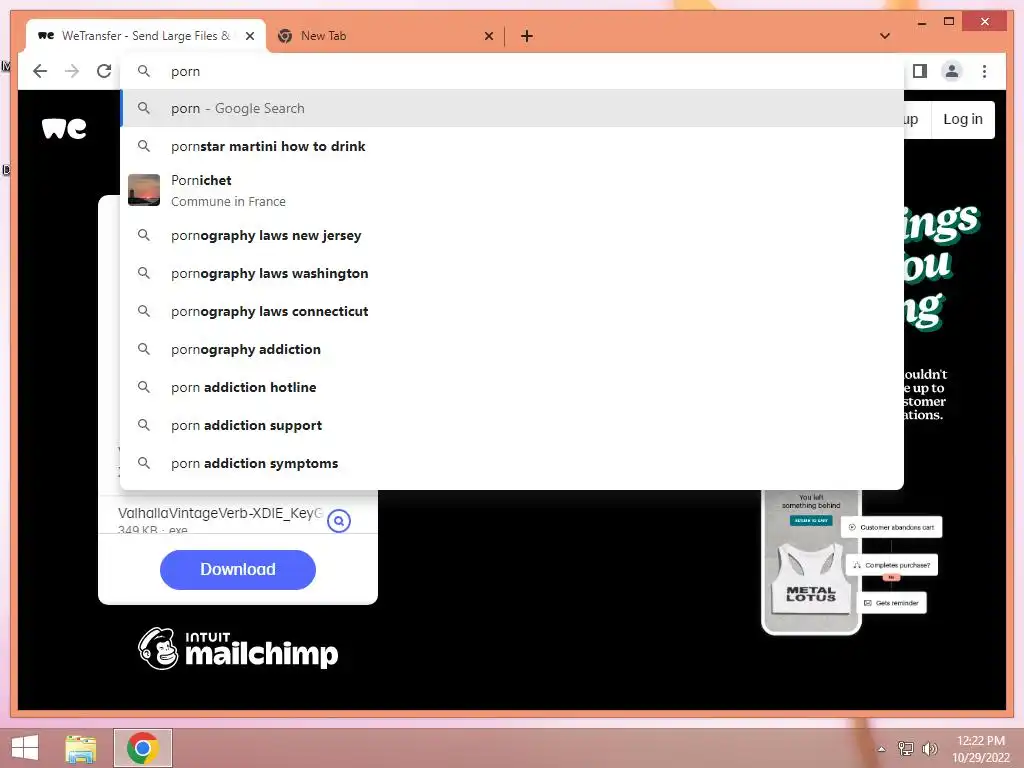
Task: Select the 'addiction symptoms' suggestion
Action: coord(511,463)
